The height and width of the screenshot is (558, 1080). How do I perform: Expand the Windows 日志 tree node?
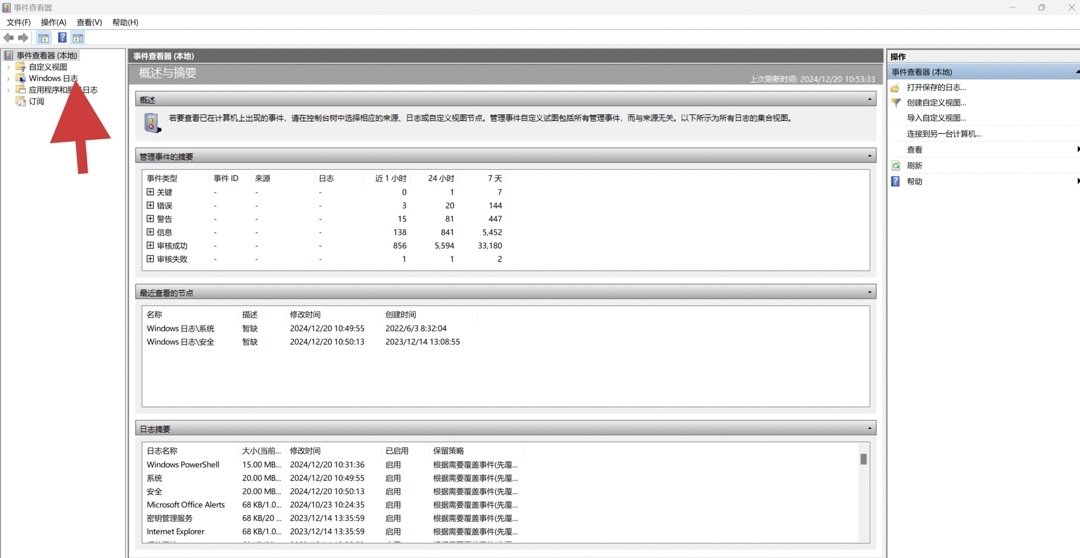(9, 78)
